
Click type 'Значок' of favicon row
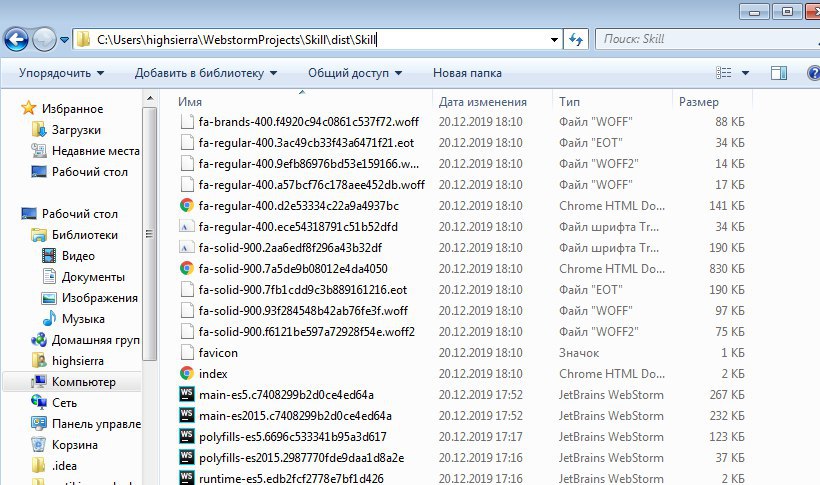point(579,353)
